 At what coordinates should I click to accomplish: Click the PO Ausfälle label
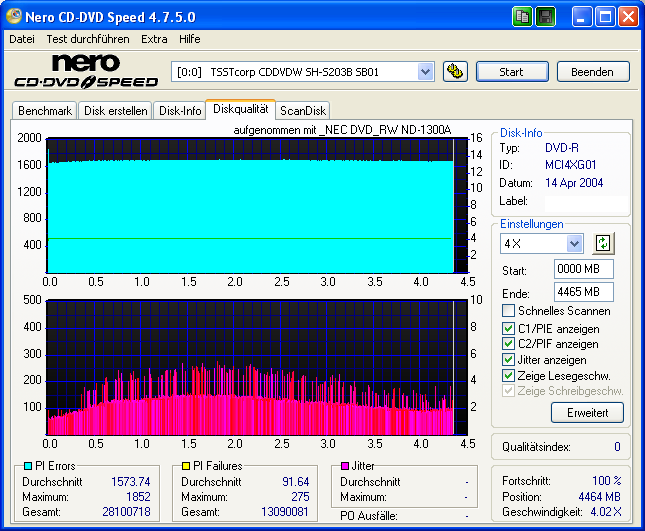tap(369, 516)
